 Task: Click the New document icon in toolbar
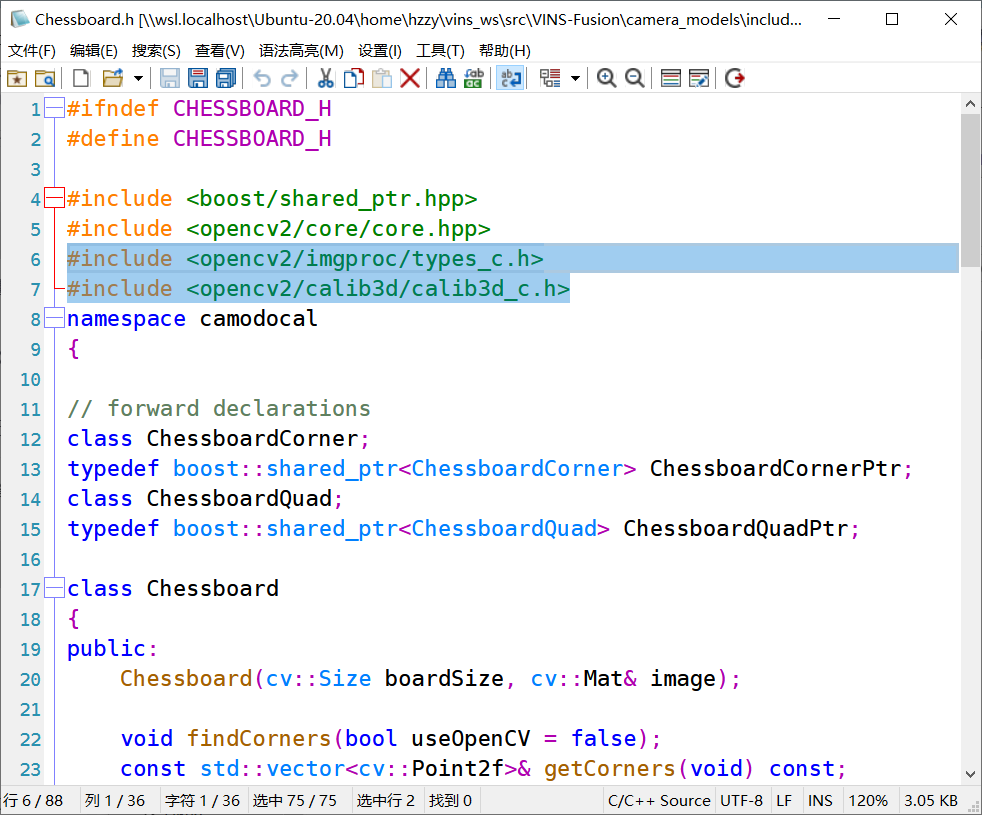click(81, 78)
